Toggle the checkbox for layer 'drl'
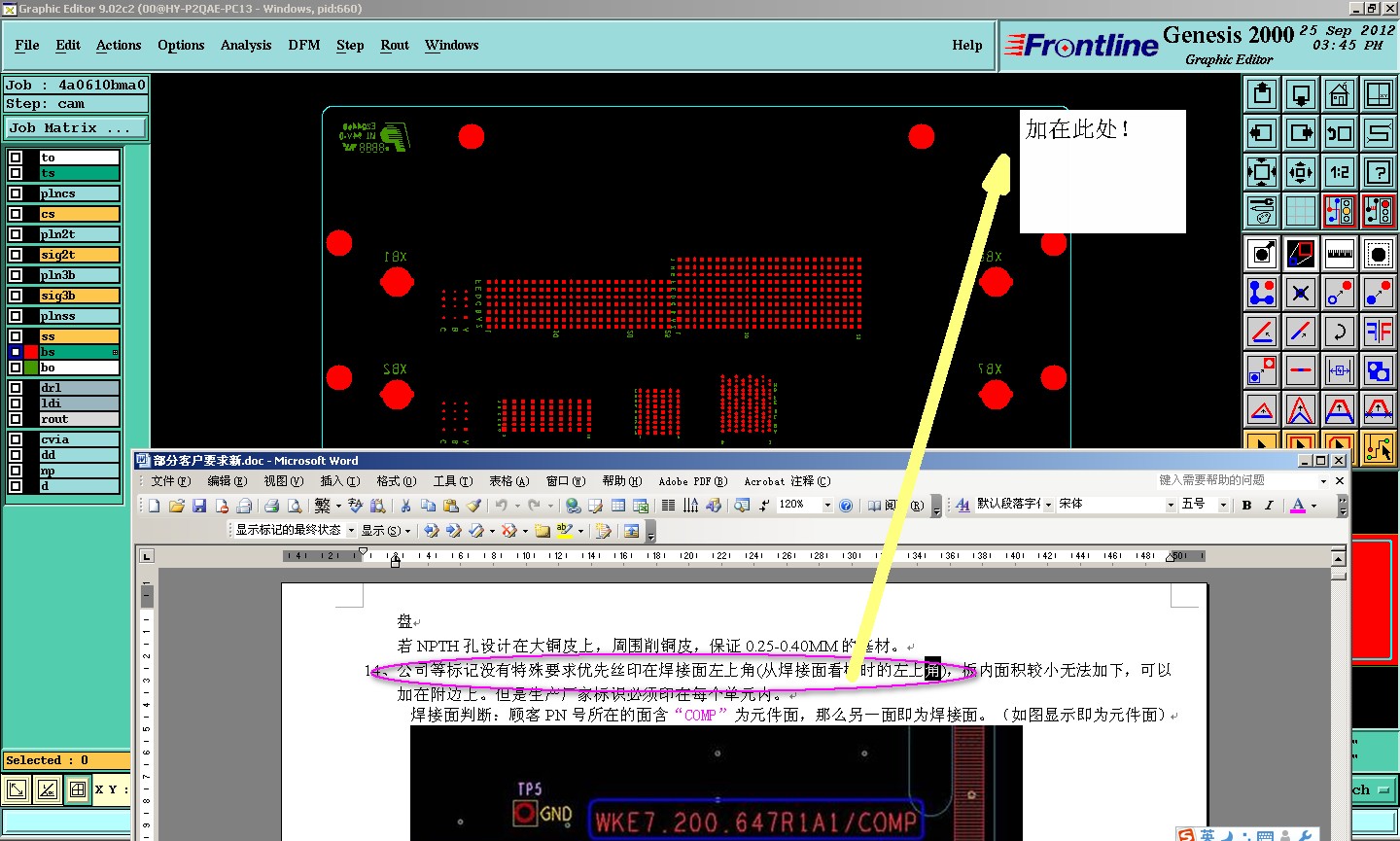 (x=16, y=388)
